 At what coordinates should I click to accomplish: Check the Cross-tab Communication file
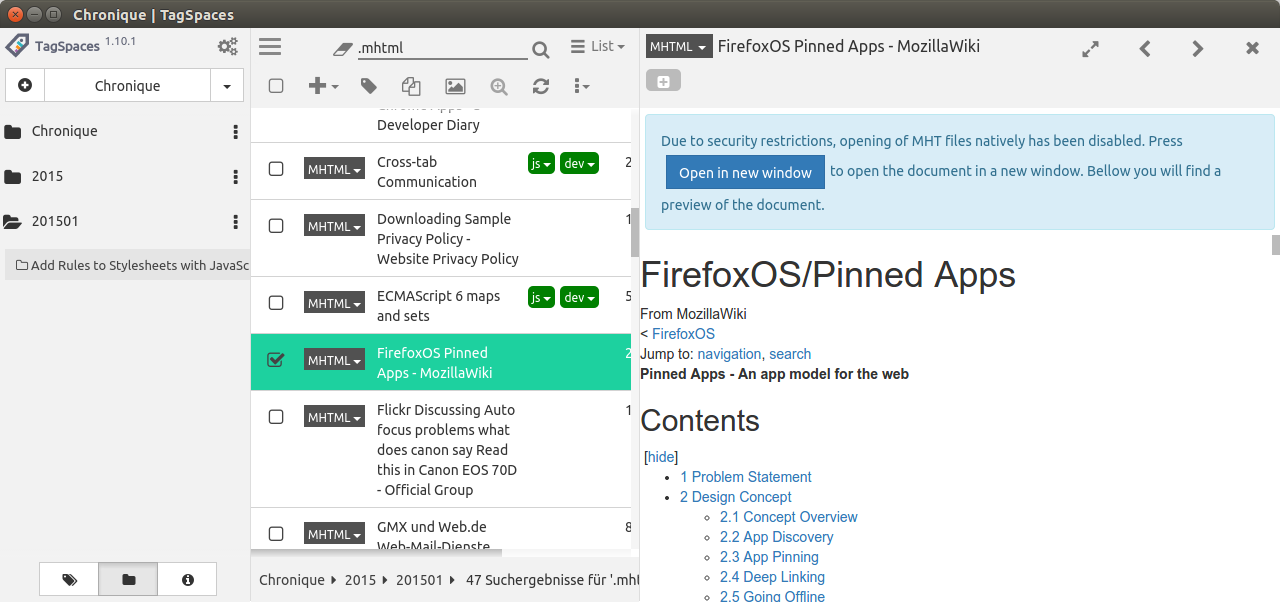[x=276, y=169]
